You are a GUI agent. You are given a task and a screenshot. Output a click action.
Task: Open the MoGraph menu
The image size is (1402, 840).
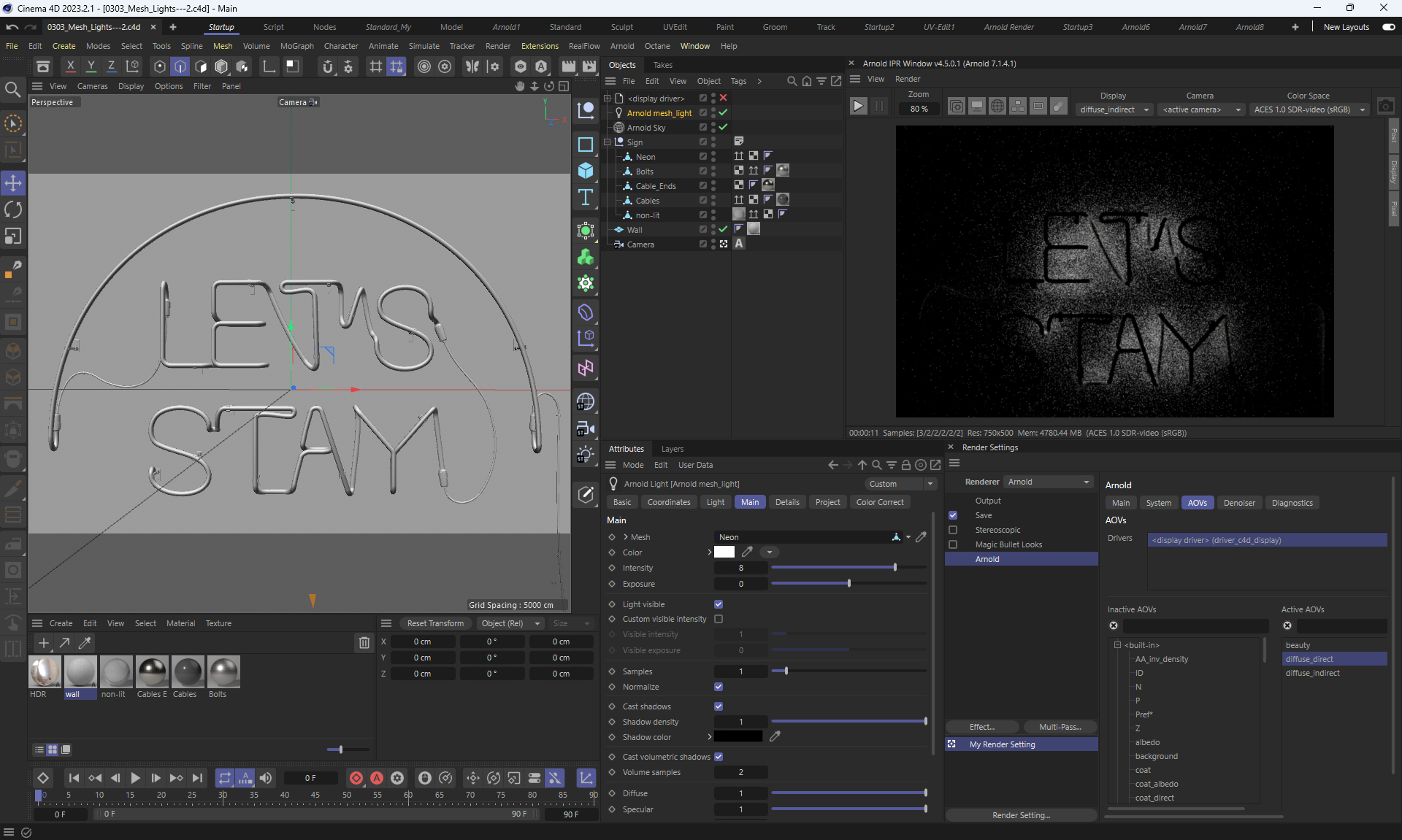click(x=296, y=46)
